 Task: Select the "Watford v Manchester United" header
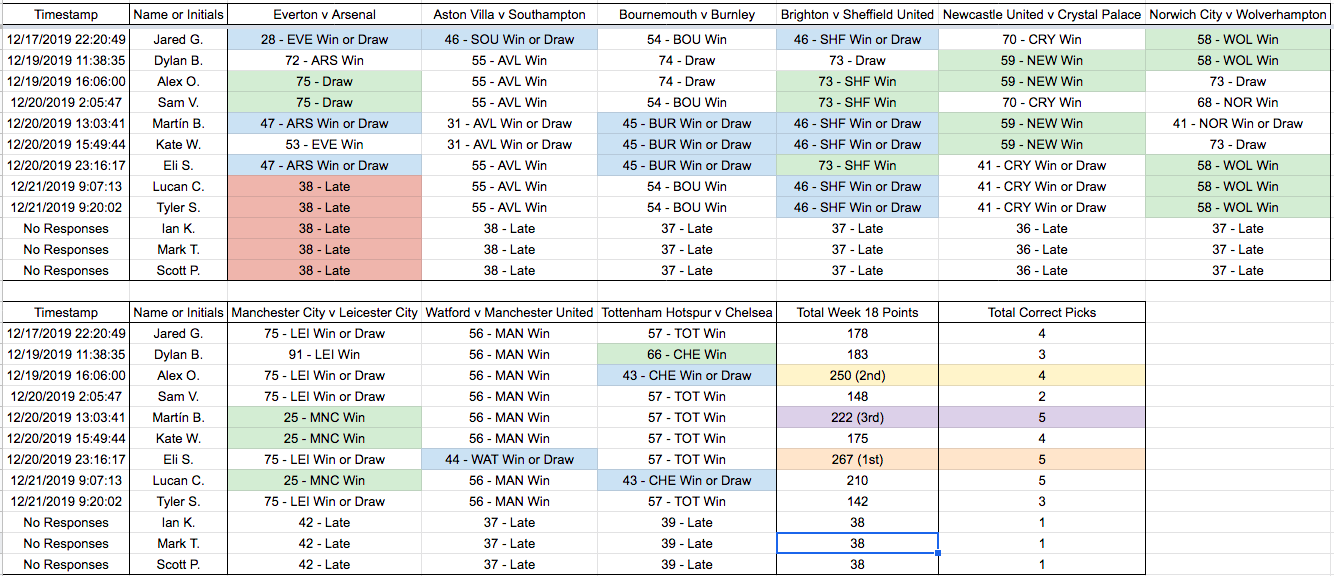509,312
